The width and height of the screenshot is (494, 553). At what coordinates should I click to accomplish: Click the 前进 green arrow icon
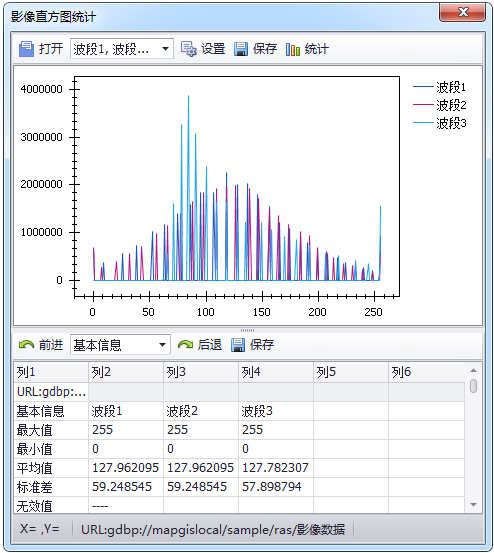pyautogui.click(x=26, y=345)
